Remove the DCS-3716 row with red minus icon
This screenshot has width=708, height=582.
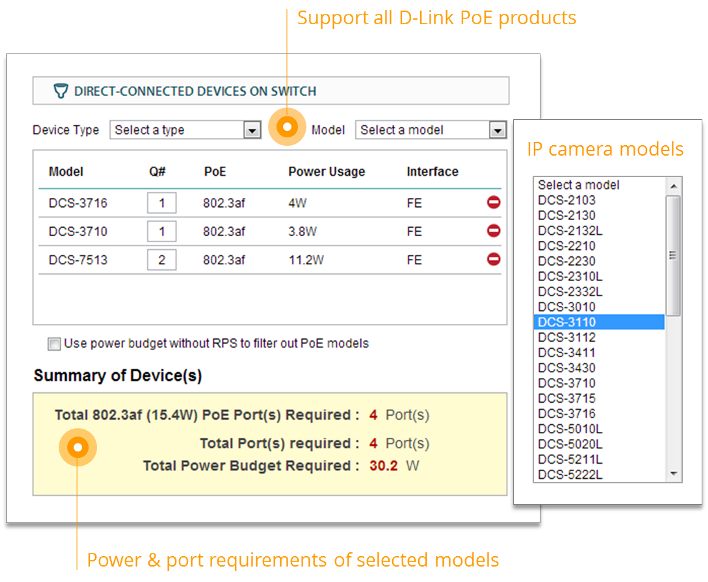pos(494,202)
